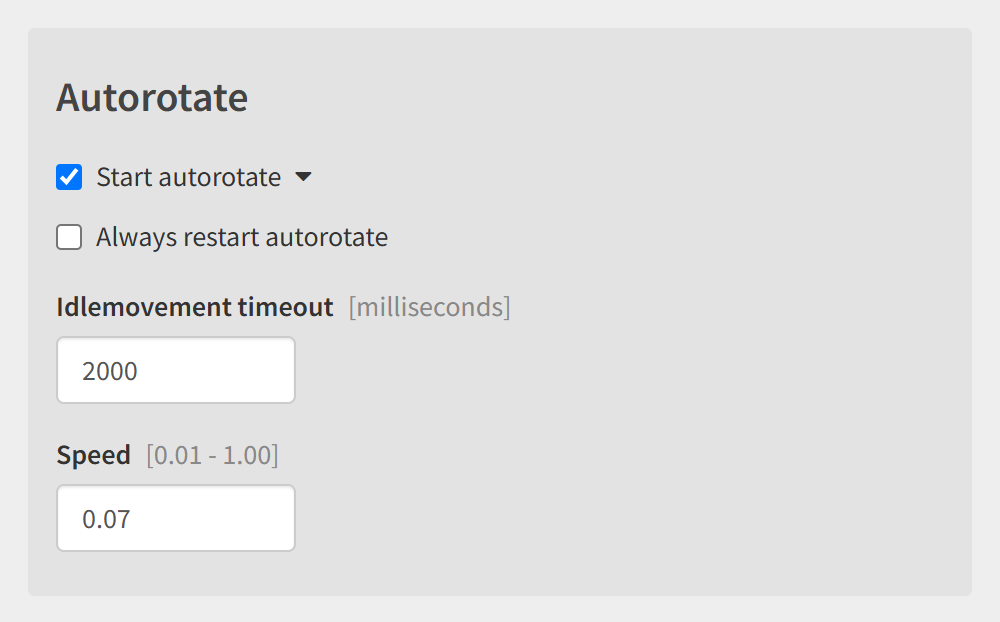Click the bold Speed label
This screenshot has height=622, width=1000.
93,455
